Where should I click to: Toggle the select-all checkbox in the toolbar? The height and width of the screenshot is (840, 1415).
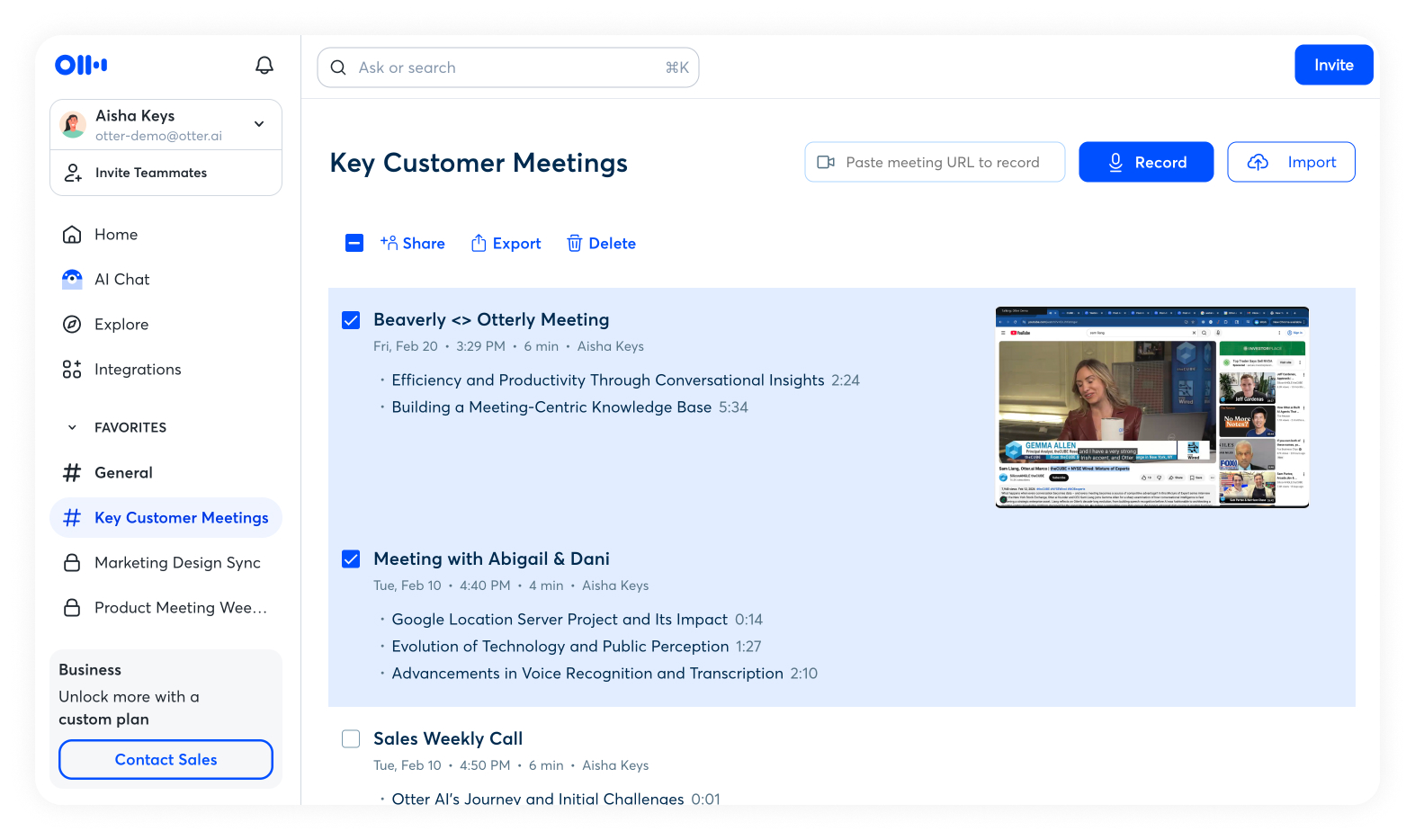354,243
